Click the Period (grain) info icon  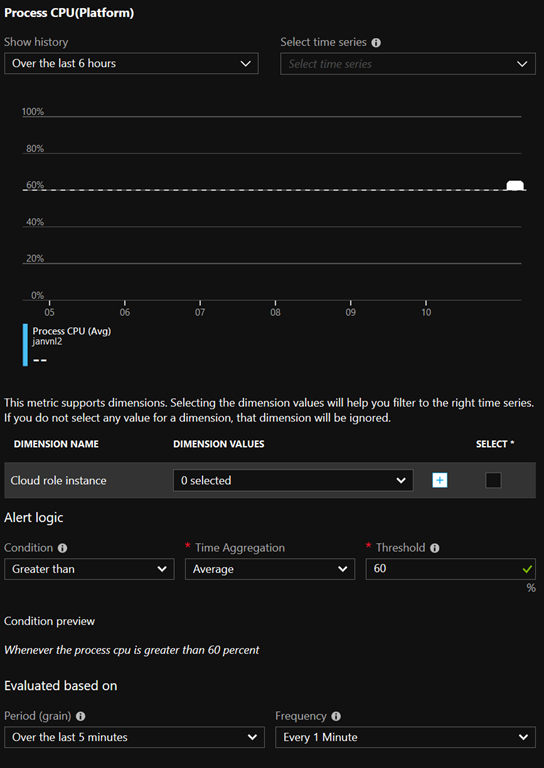pos(81,716)
